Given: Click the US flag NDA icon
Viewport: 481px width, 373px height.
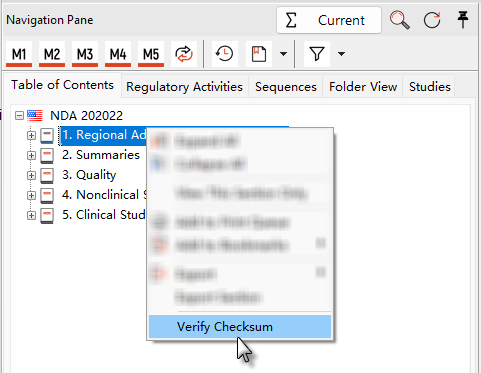Looking at the screenshot, I should point(35,116).
